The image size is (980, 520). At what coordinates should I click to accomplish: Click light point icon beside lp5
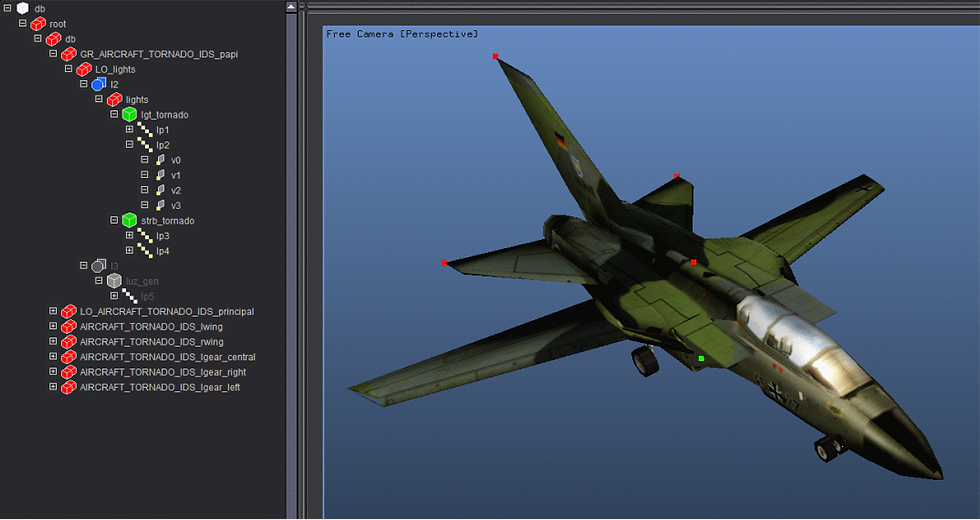129,296
